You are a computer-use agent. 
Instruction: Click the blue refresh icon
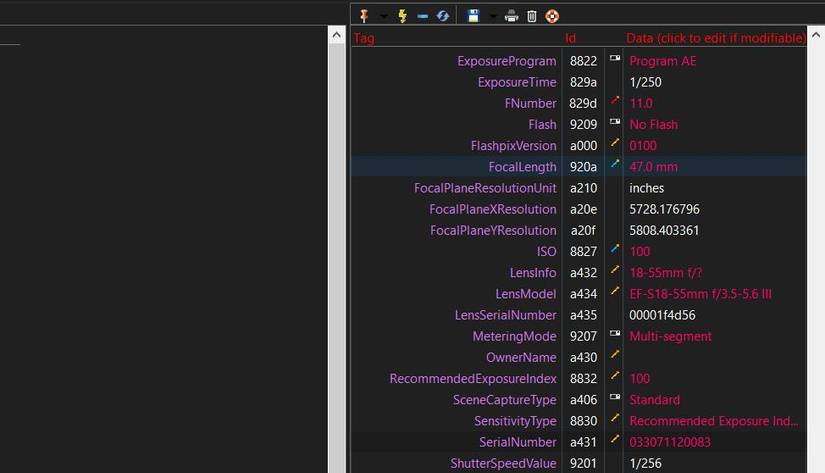(x=442, y=16)
